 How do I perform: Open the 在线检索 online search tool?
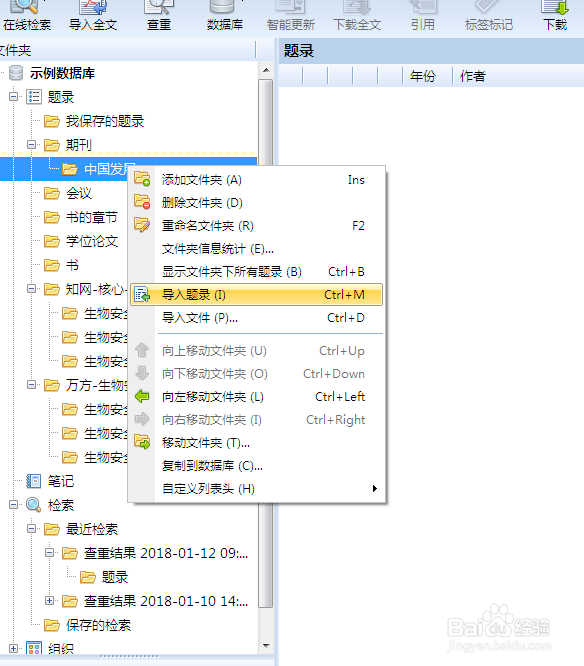point(26,17)
